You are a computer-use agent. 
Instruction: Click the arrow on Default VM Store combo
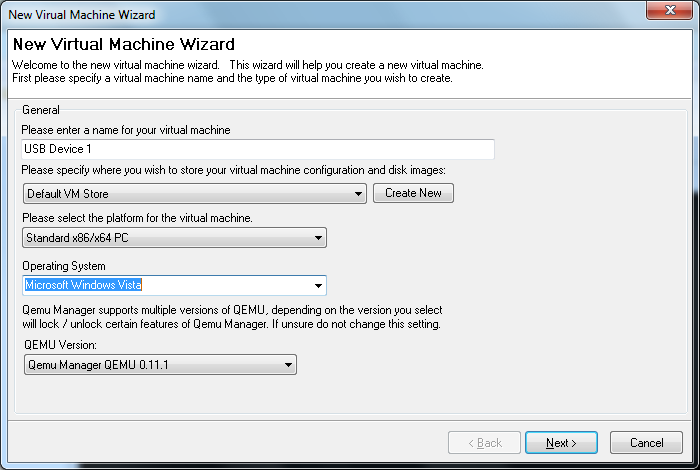pos(358,194)
